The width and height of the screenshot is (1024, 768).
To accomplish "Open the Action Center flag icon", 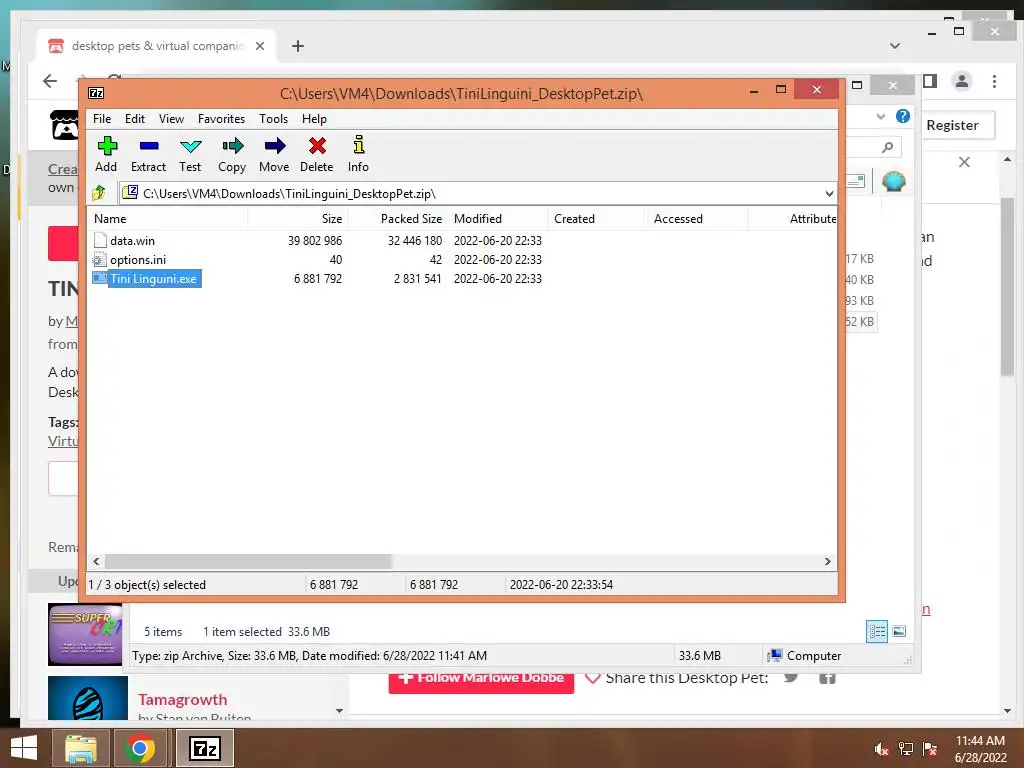I will 930,749.
